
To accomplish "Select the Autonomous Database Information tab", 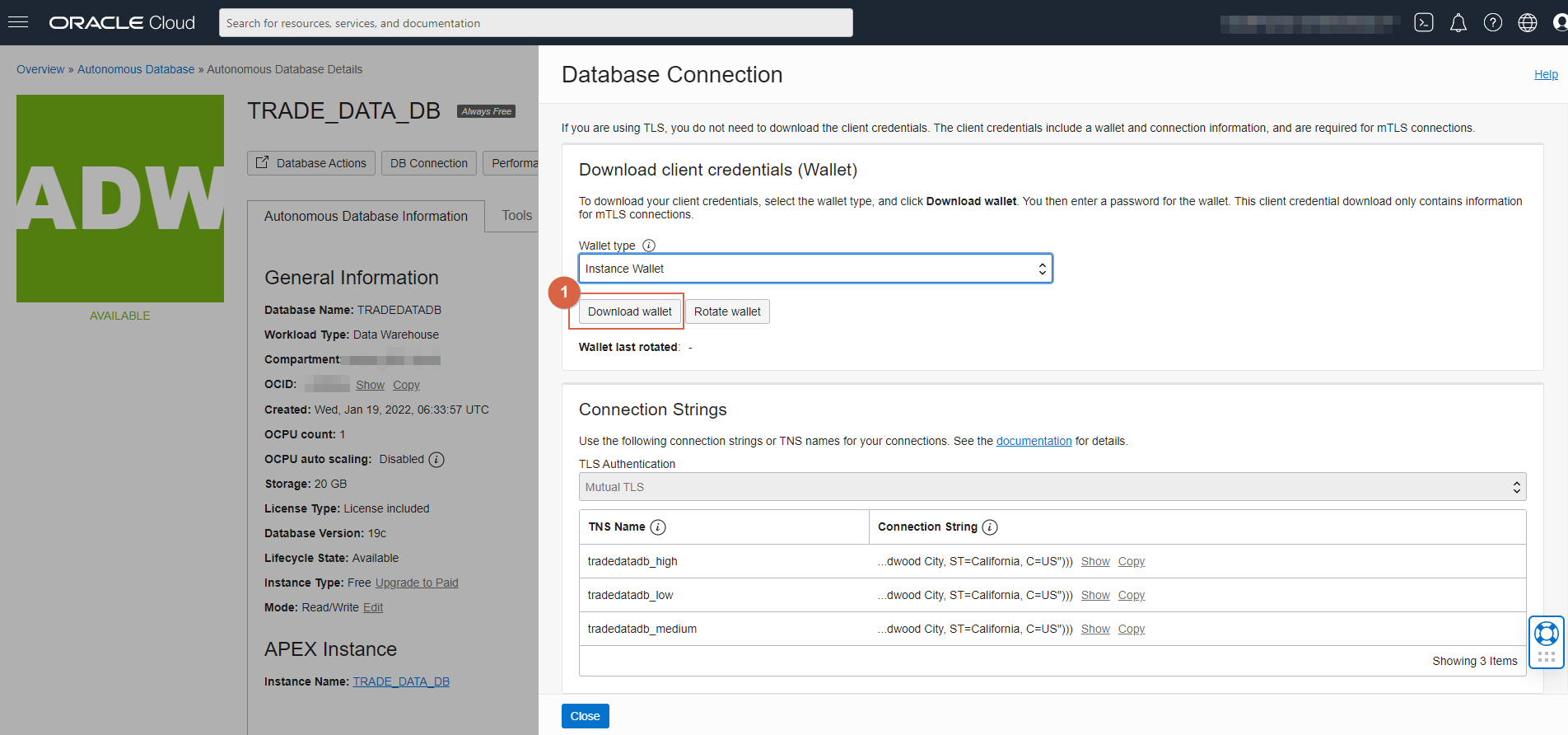I will pyautogui.click(x=366, y=217).
